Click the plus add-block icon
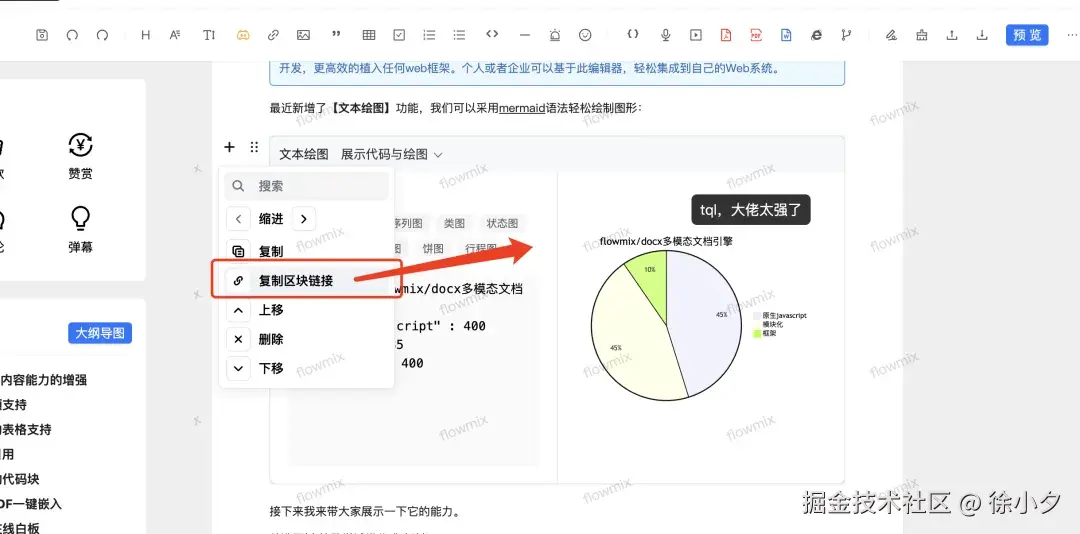 point(229,147)
